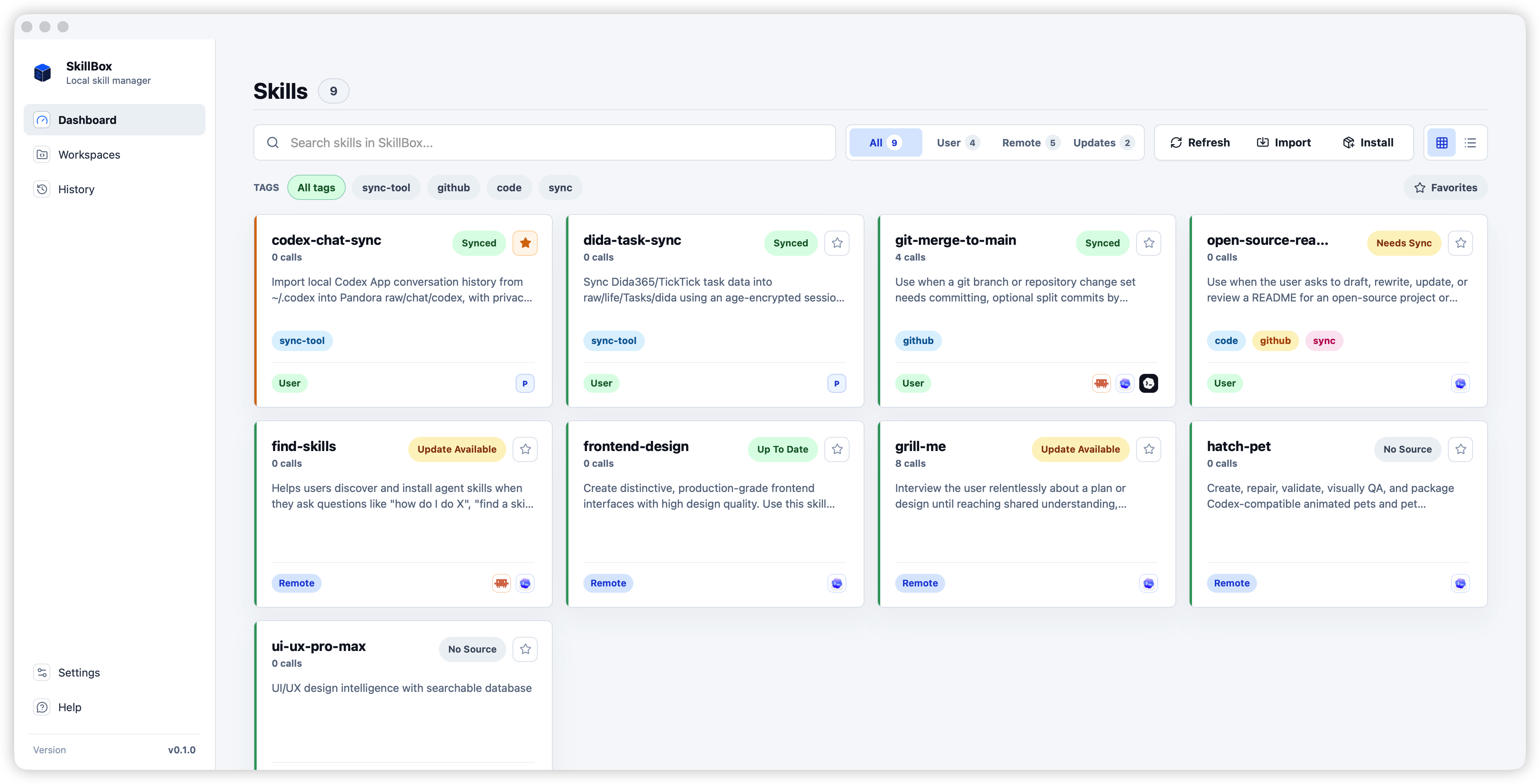Click the orange agent icon on git-merge-to-main
This screenshot has width=1540, height=784.
click(1101, 384)
